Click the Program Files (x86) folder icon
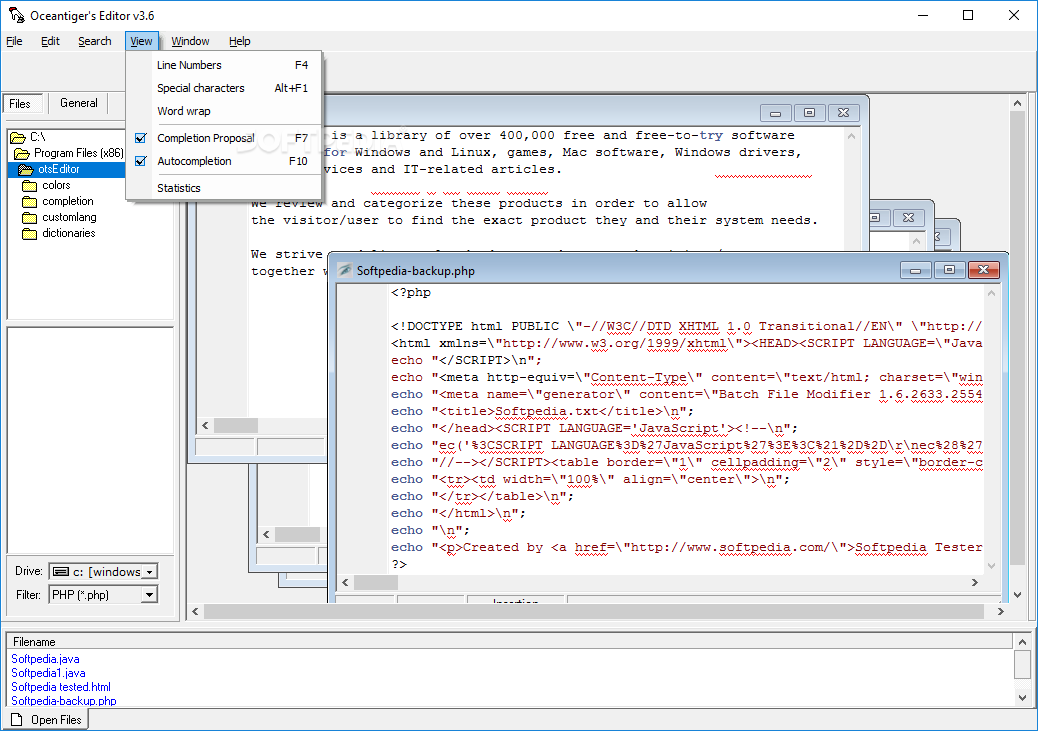Image resolution: width=1038 pixels, height=731 pixels. pos(22,154)
